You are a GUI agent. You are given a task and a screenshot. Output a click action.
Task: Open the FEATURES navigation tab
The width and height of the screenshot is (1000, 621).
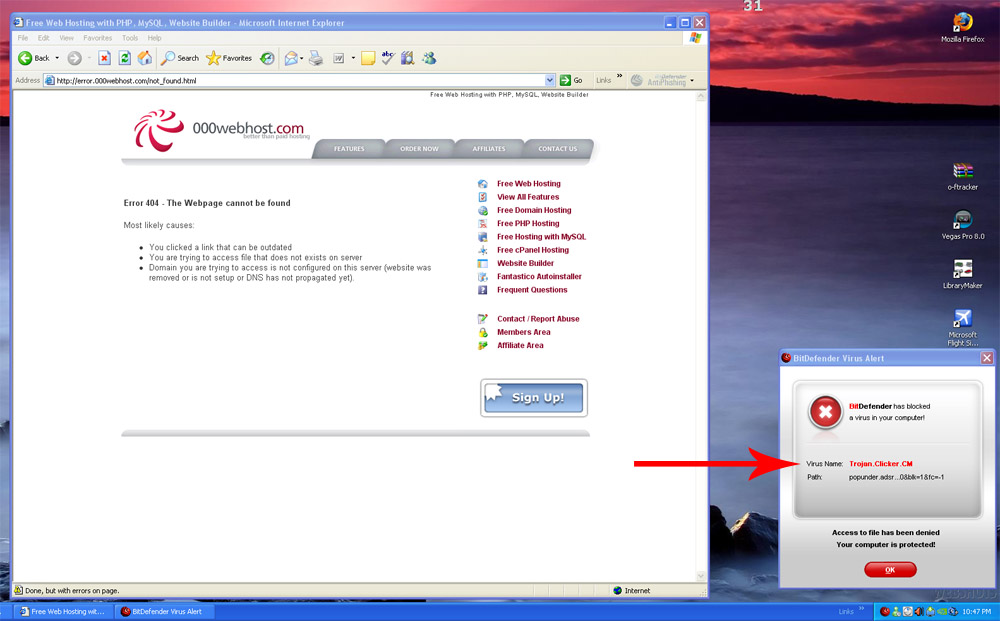point(349,149)
